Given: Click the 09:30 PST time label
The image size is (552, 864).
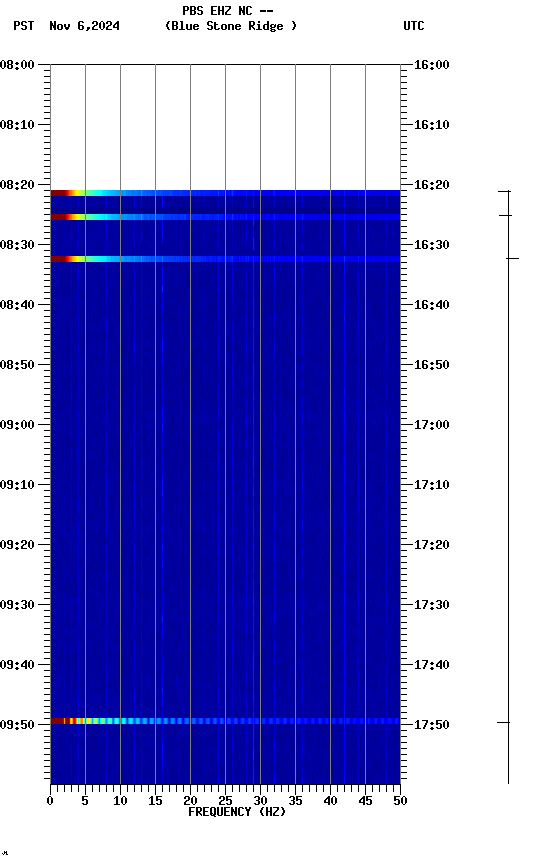Looking at the screenshot, I should 17,606.
